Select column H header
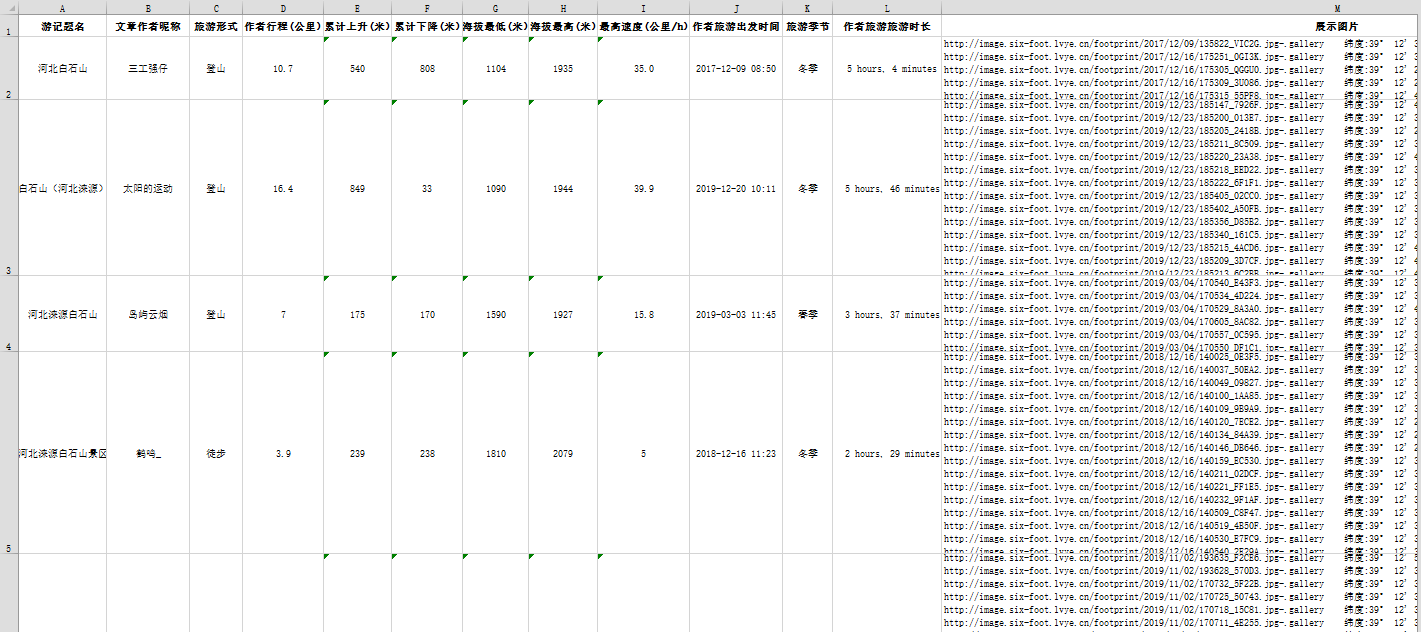1421x632 pixels. point(564,7)
